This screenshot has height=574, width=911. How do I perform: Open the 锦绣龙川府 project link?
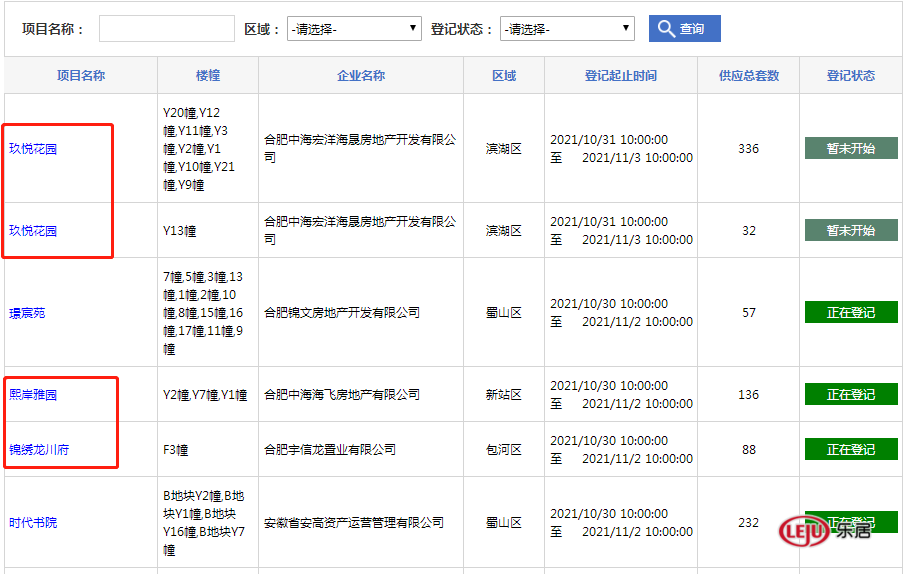coord(39,450)
